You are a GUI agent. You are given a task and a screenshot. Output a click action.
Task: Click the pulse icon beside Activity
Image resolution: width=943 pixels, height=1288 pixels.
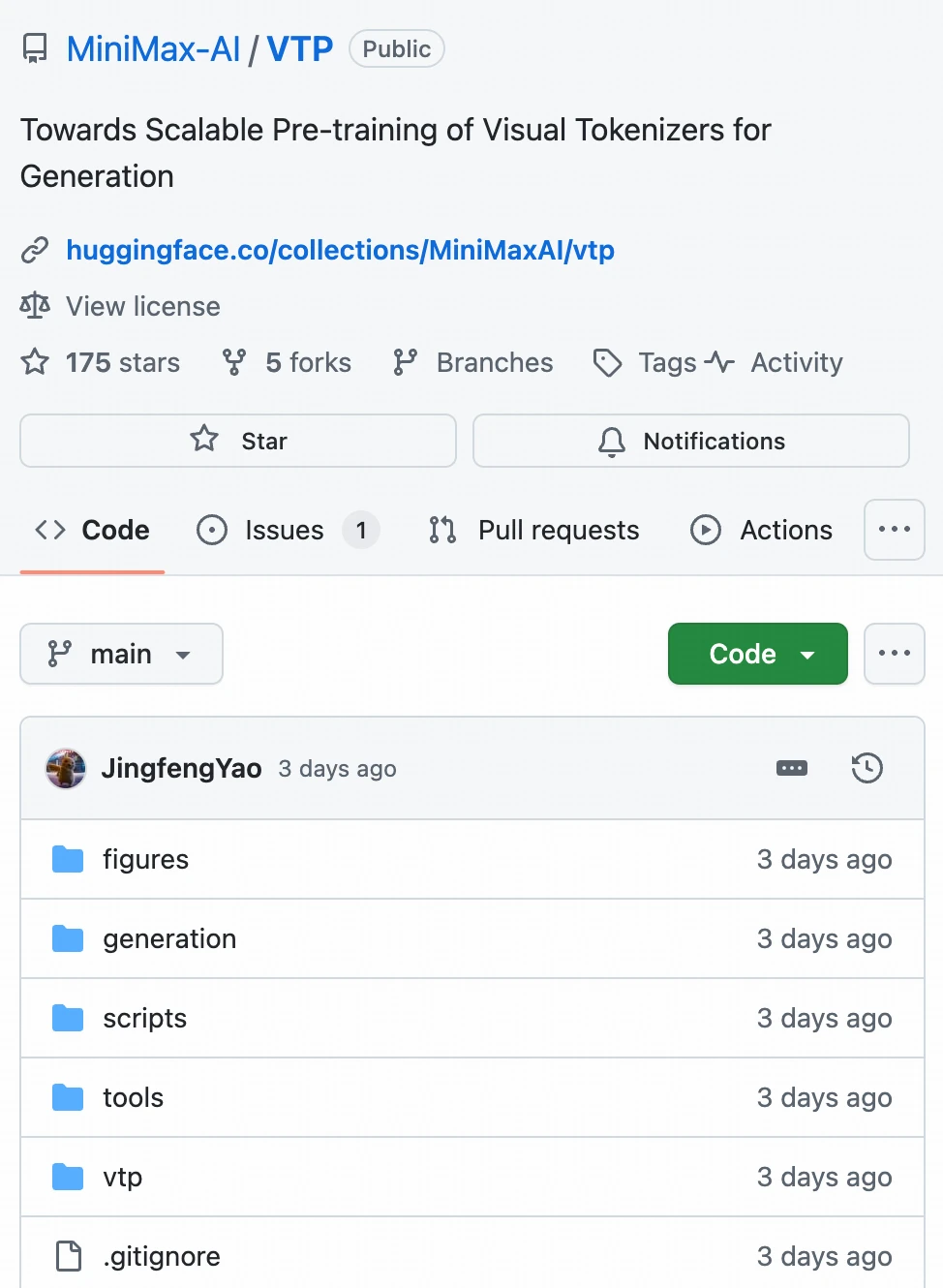pyautogui.click(x=719, y=362)
